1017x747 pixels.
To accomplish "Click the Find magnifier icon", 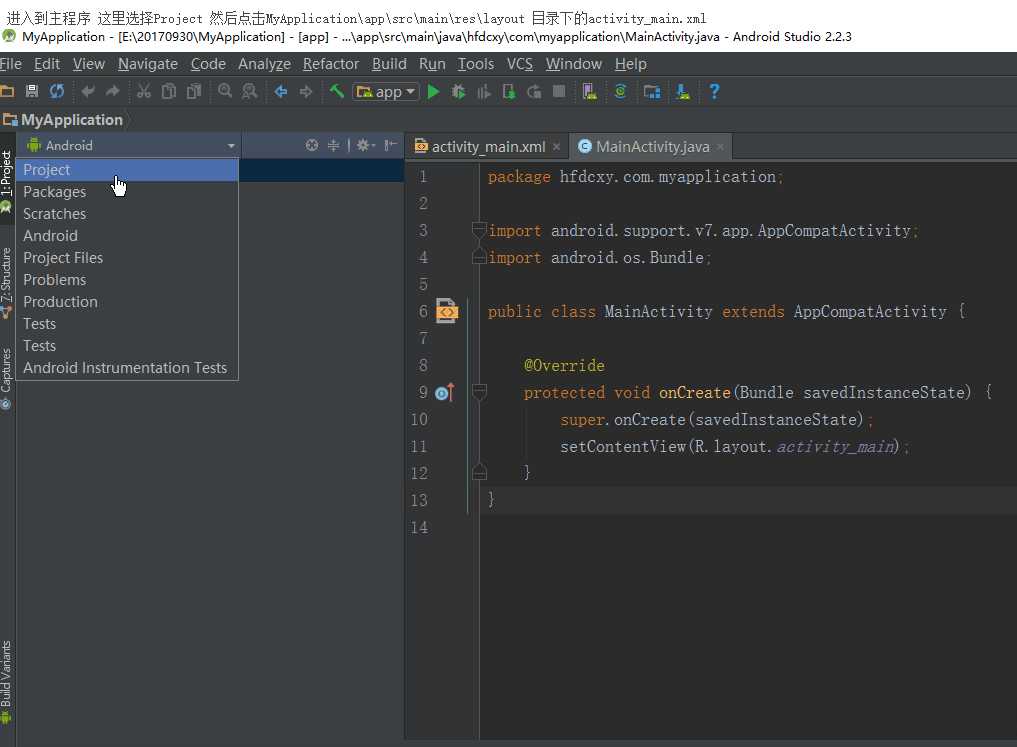I will pyautogui.click(x=225, y=91).
